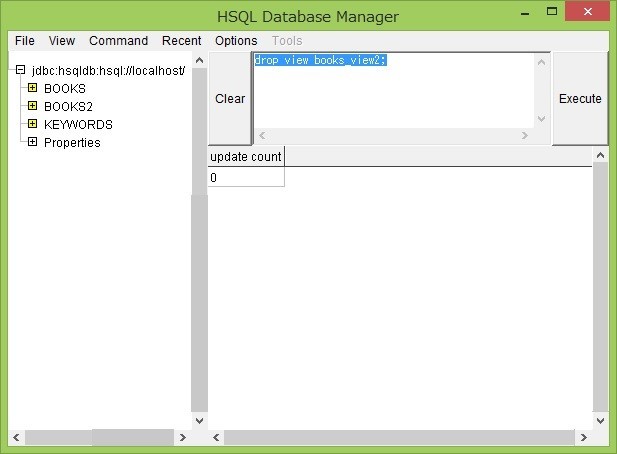
Task: Click the result grid scroll left arrow
Action: (x=216, y=437)
